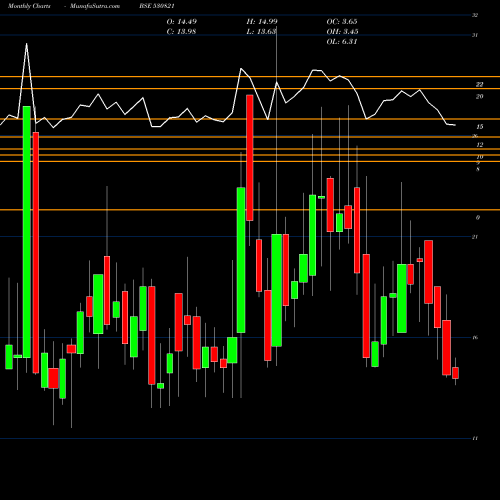The height and width of the screenshot is (500, 500).
Task: Click the axis label "12"
Action: (x=479, y=145)
